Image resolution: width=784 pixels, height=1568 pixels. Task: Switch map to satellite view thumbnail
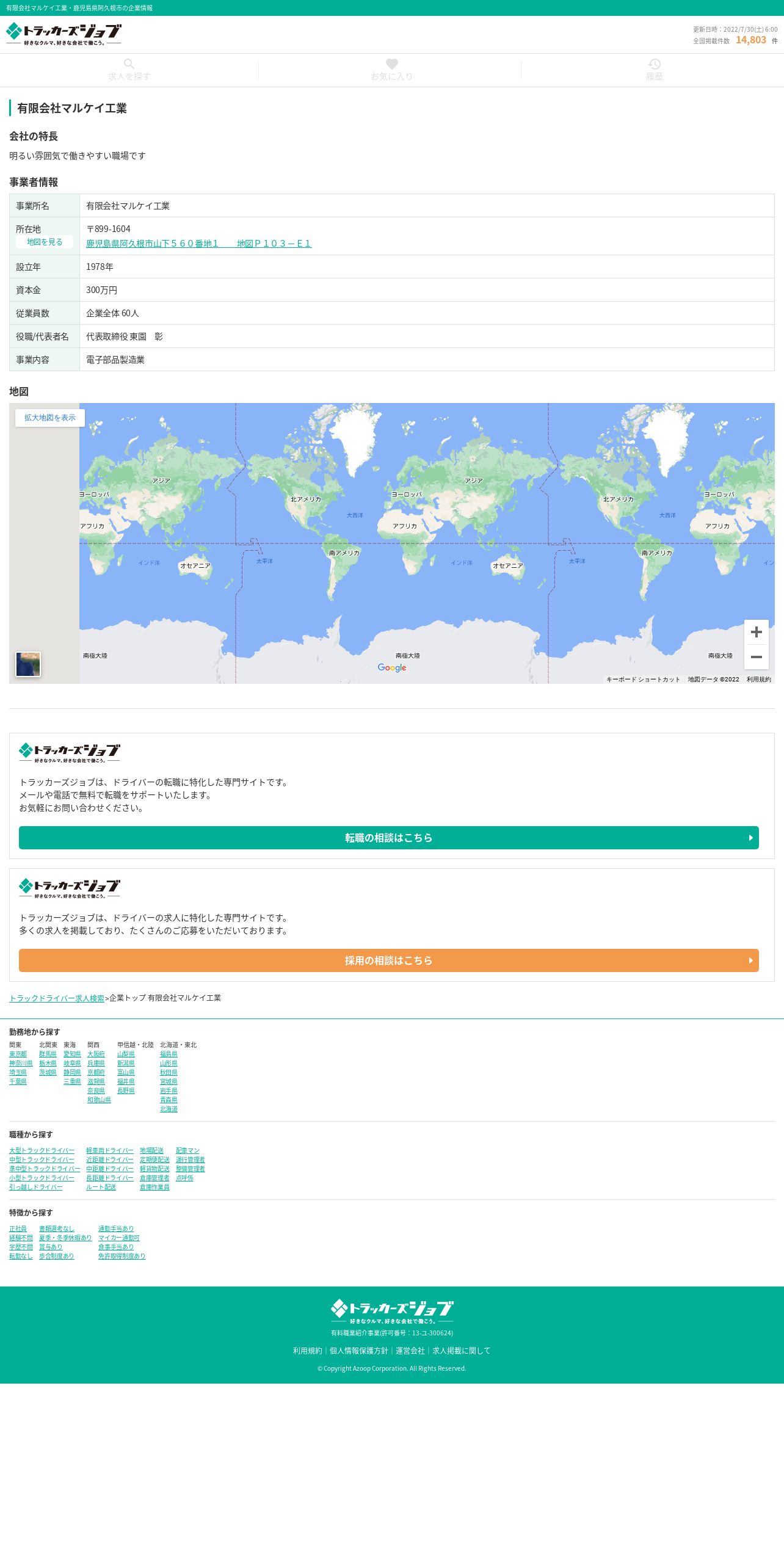pyautogui.click(x=28, y=664)
